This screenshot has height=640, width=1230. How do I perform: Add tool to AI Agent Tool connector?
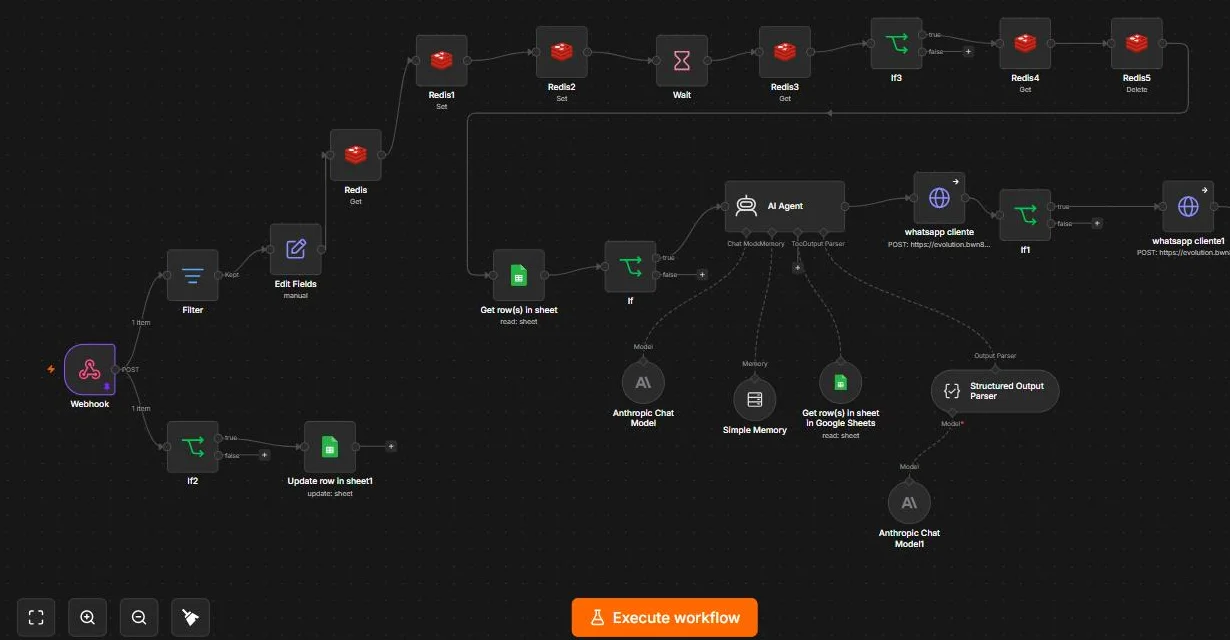798,267
